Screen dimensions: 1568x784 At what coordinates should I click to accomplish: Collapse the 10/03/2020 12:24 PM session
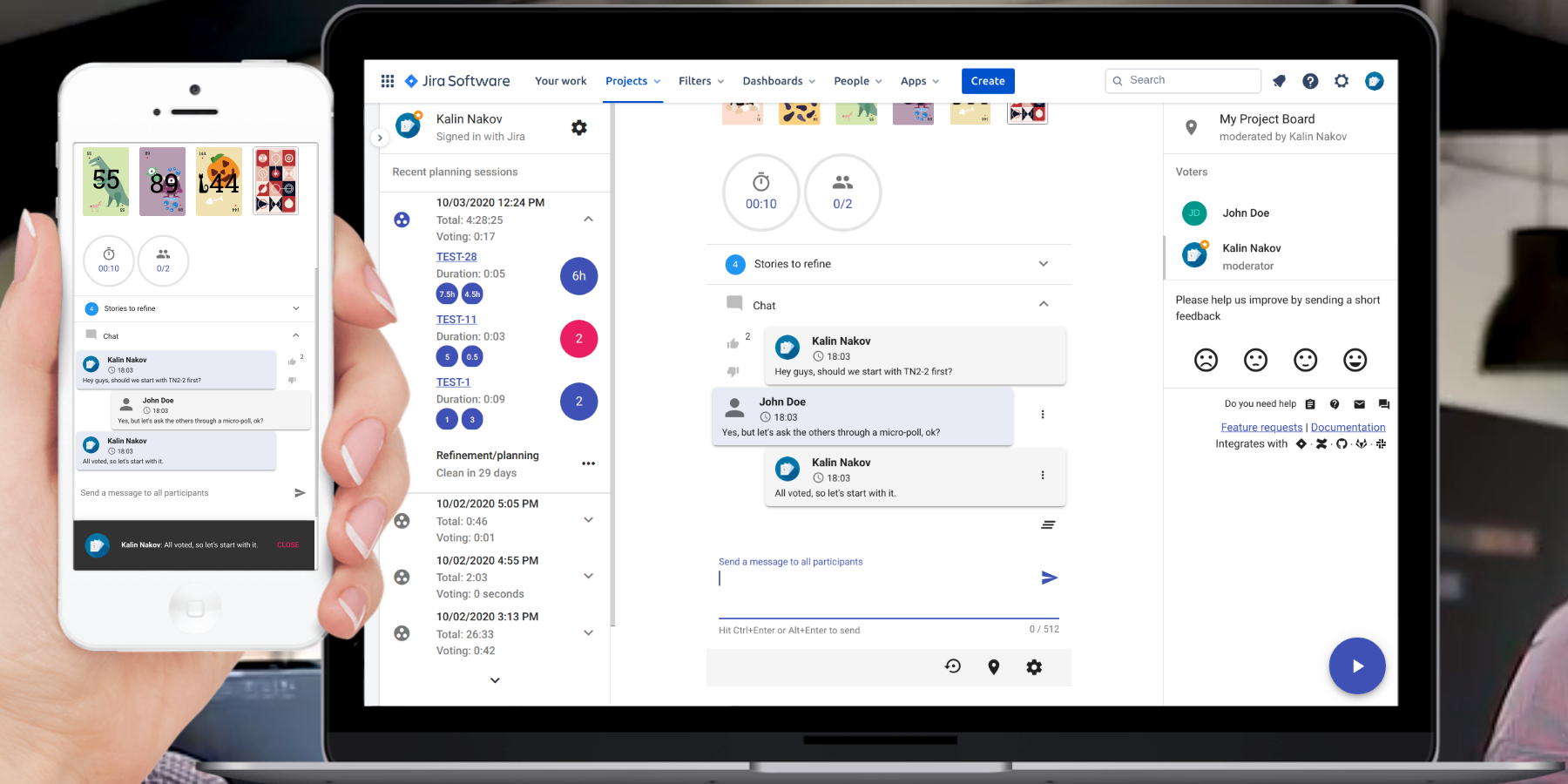click(589, 220)
